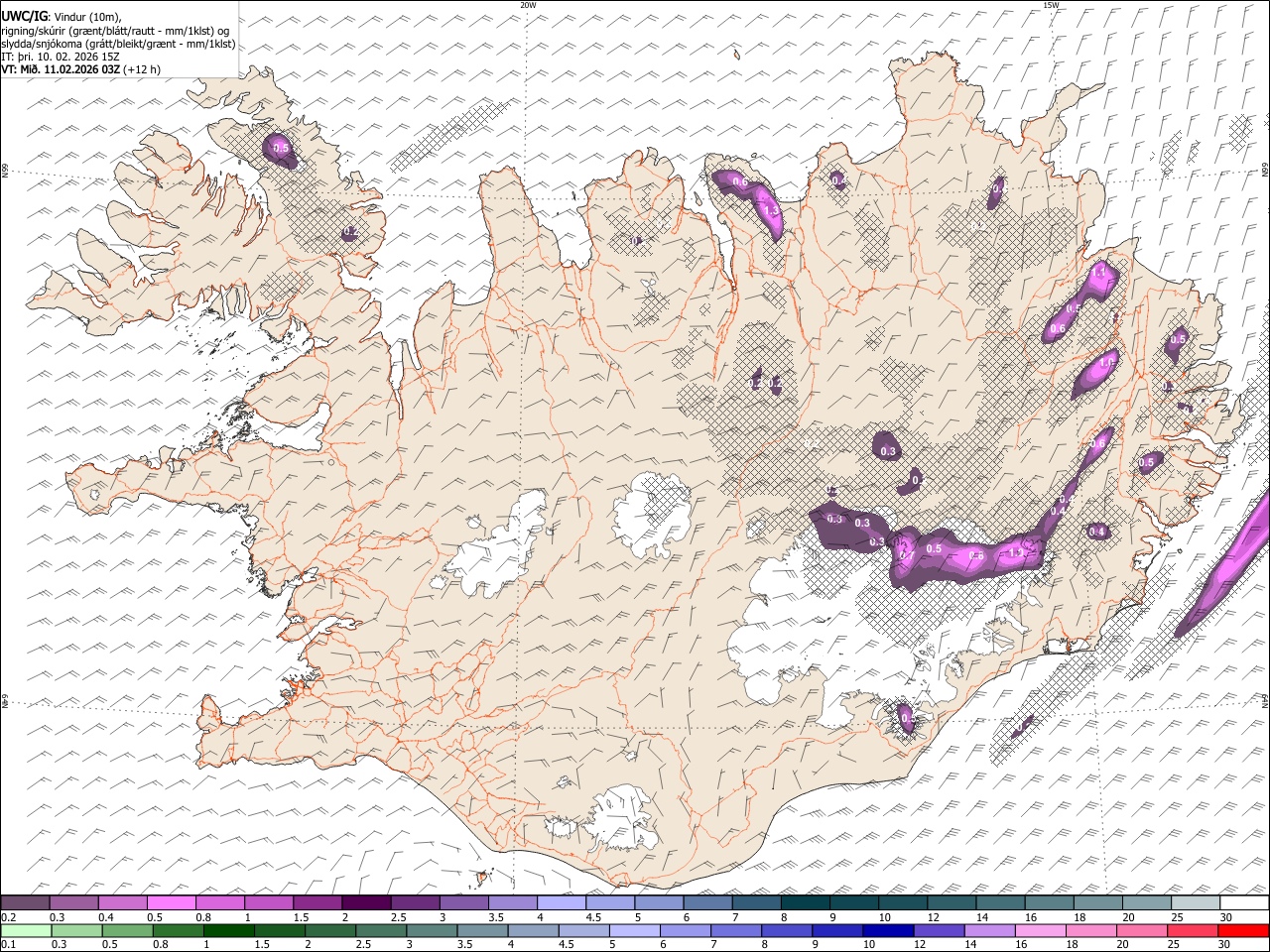Click the legend line starting 'slydda/snjókoma'
The width and height of the screenshot is (1270, 952).
coord(118,44)
